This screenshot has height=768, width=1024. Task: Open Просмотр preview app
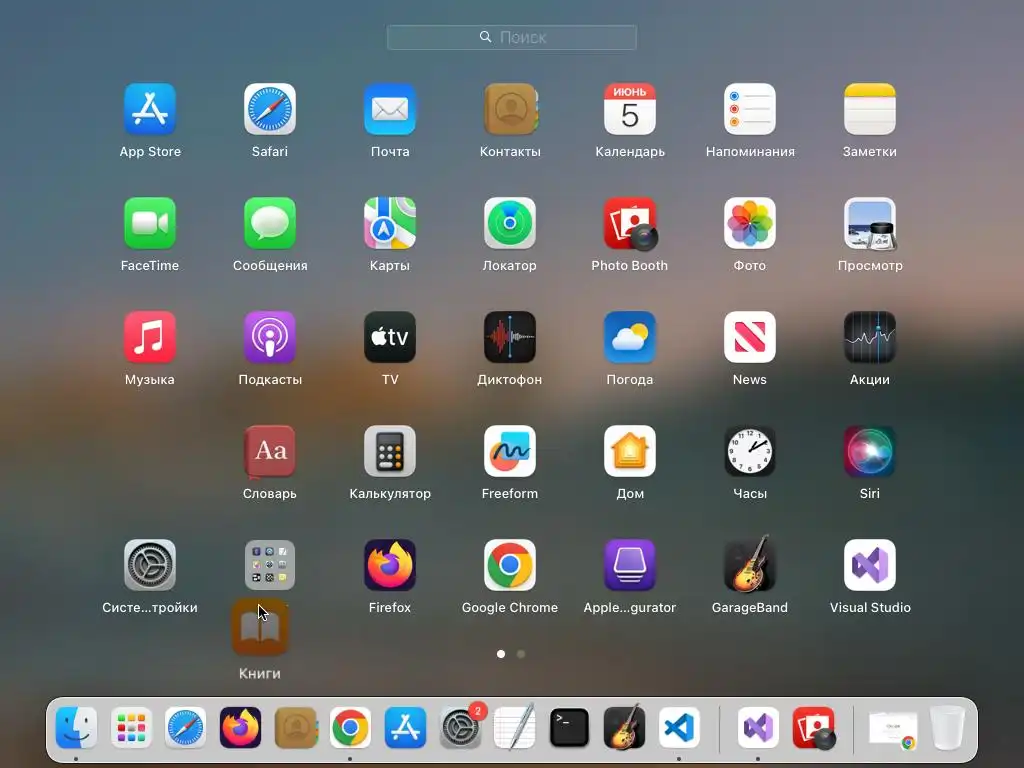870,223
